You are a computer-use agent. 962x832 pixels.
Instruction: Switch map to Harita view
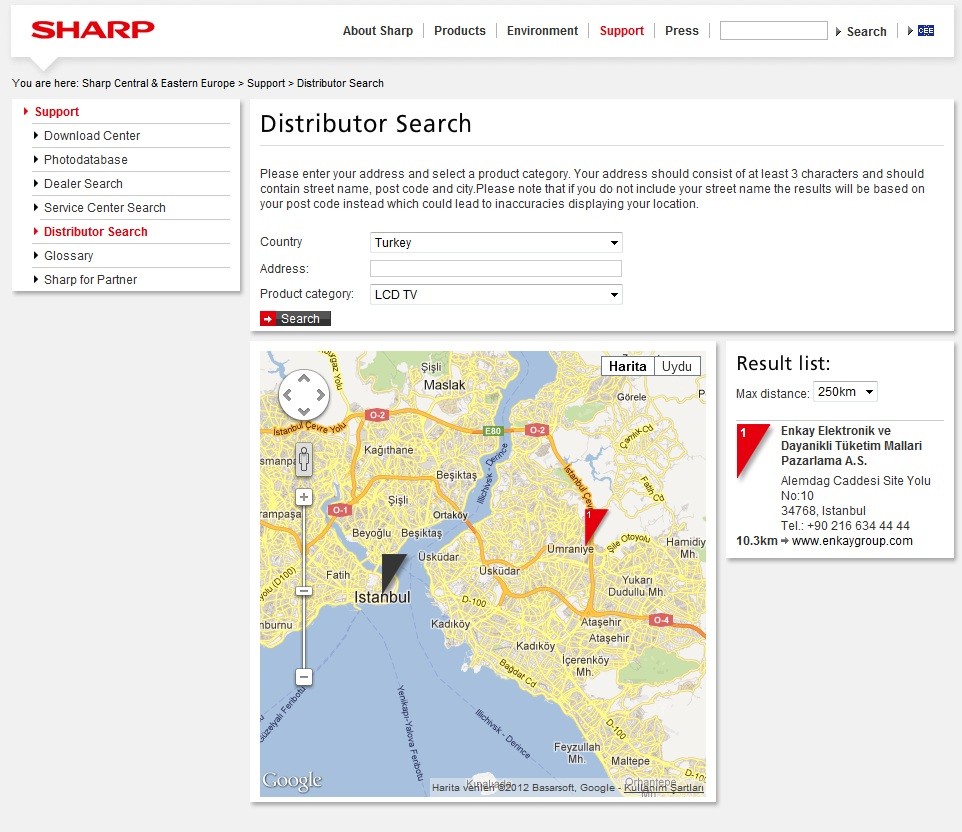628,366
